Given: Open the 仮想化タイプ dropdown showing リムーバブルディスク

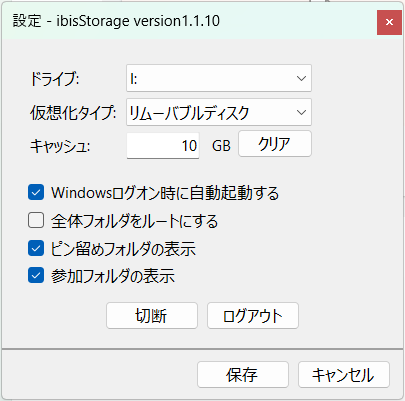Looking at the screenshot, I should 219,112.
